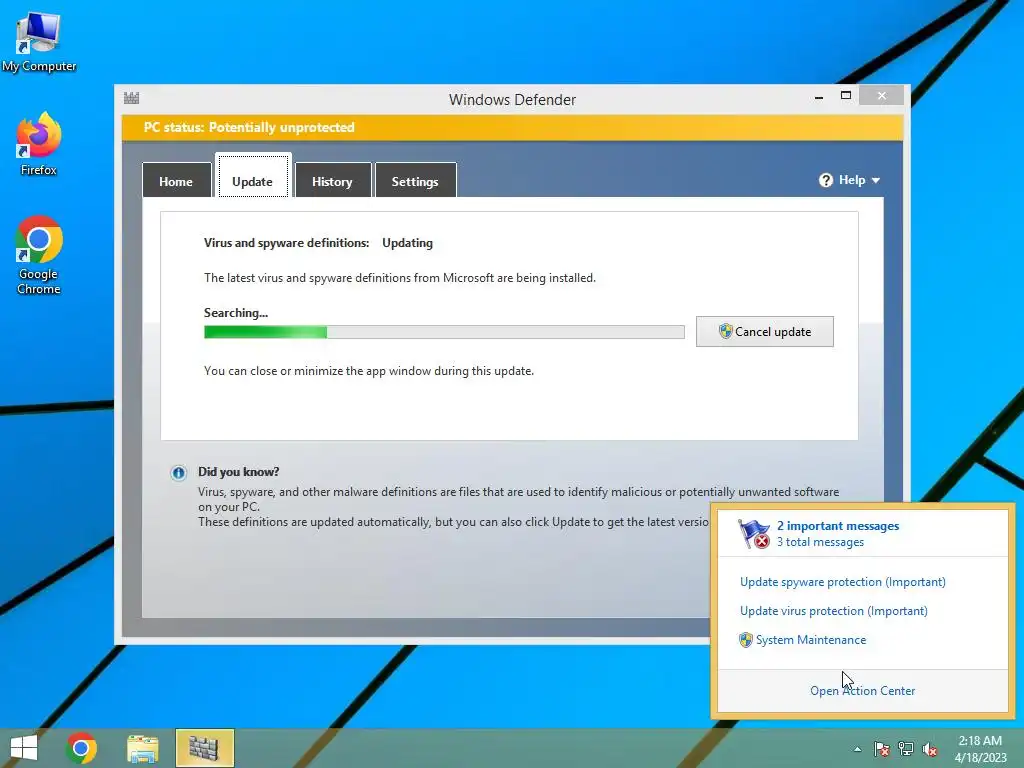Open System Maintenance link
This screenshot has width=1024, height=768.
(810, 640)
